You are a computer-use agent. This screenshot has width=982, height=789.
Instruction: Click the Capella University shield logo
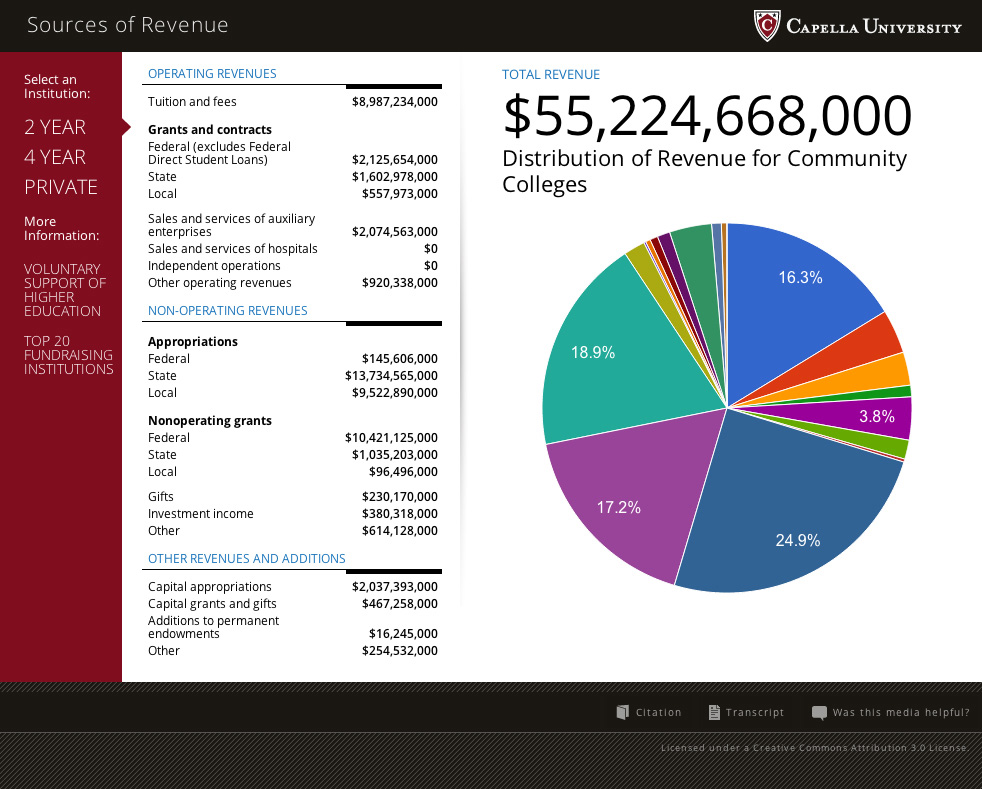pos(766,26)
